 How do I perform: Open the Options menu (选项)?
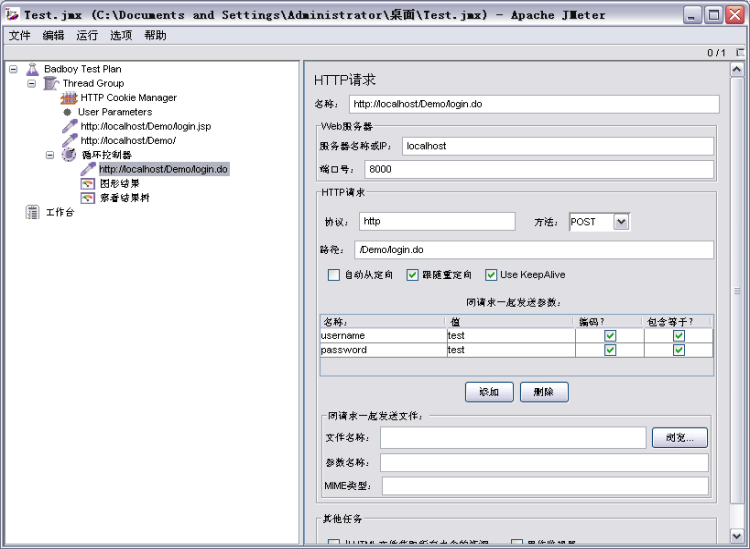(x=121, y=35)
